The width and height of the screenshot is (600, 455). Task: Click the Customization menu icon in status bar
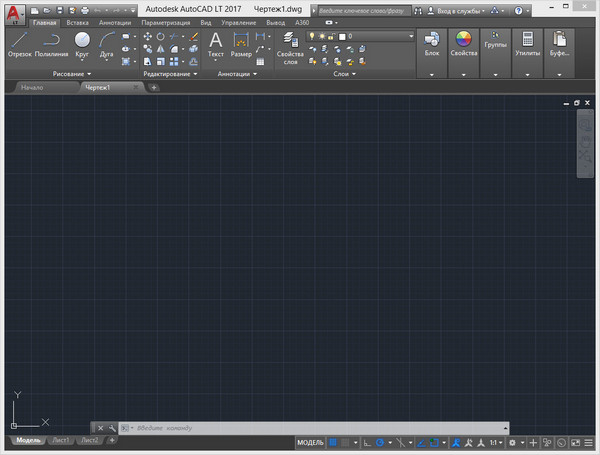(589, 443)
